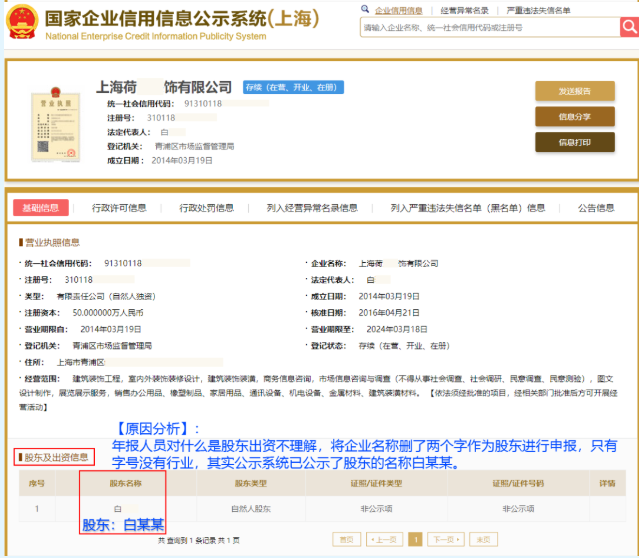Click the red search magnifier button
639x558 pixels.
629,27
